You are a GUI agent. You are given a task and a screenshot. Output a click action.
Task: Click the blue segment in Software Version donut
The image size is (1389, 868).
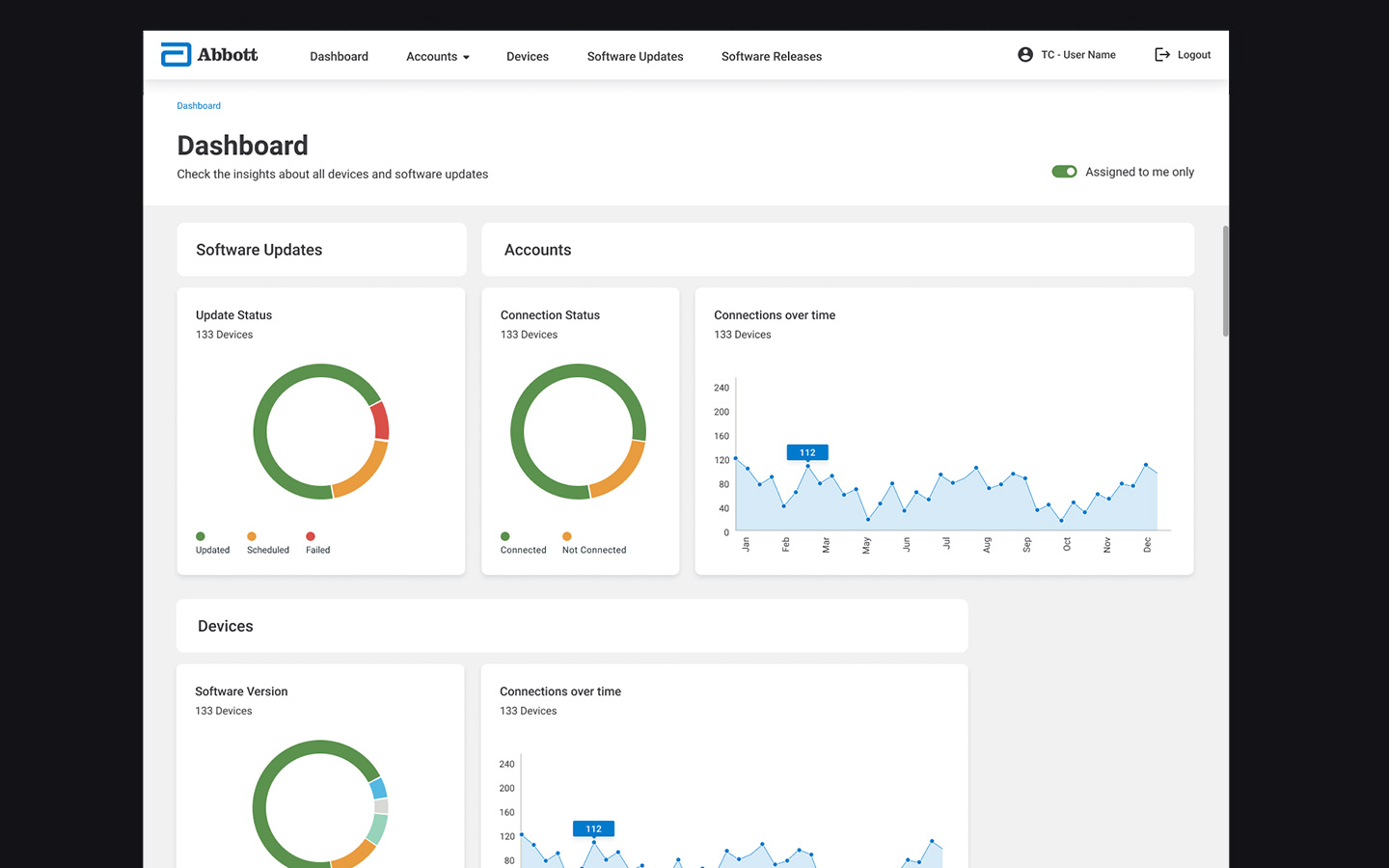378,788
